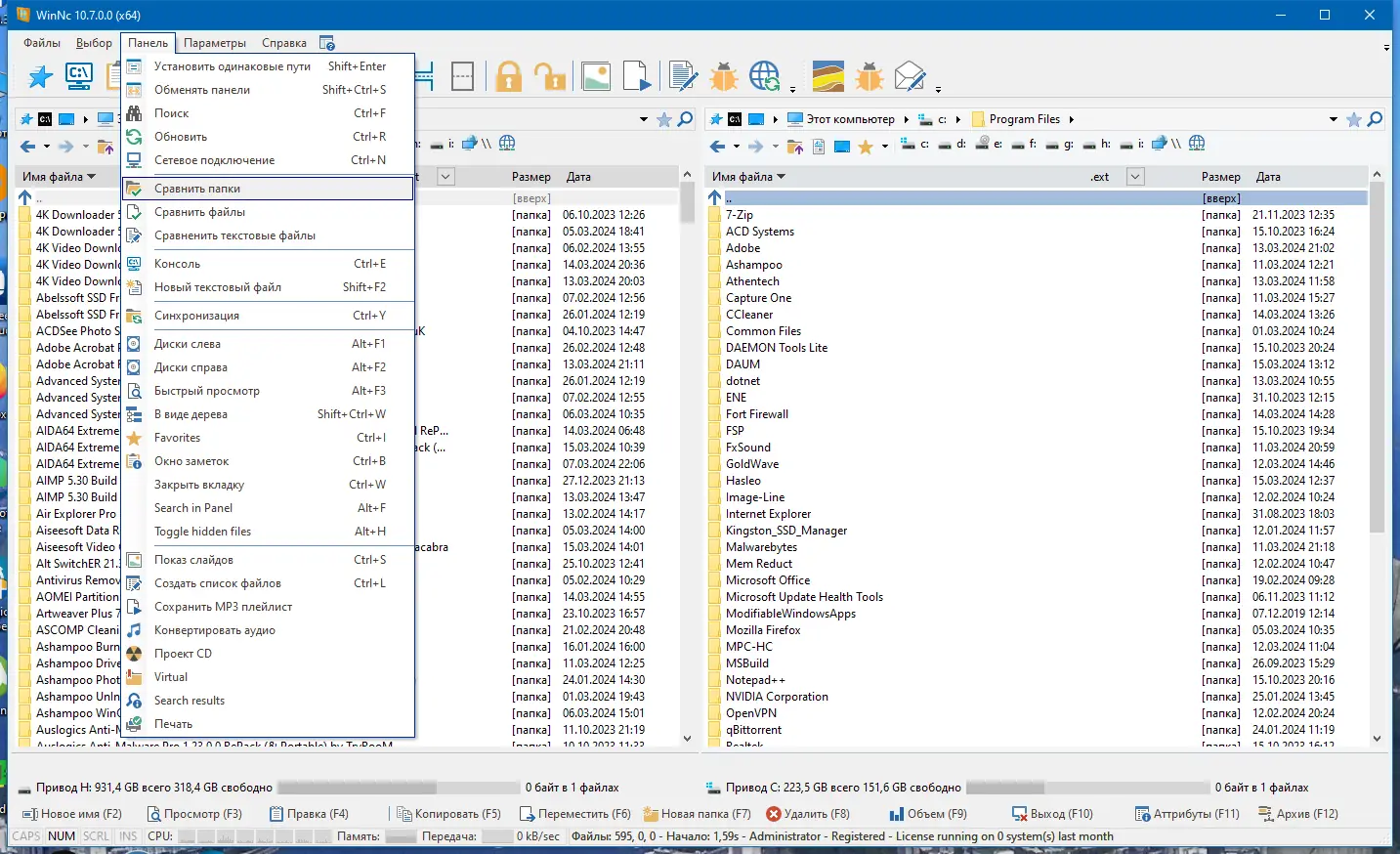1400x854 pixels.
Task: Click drive H: free space usage bar
Action: coord(398,788)
